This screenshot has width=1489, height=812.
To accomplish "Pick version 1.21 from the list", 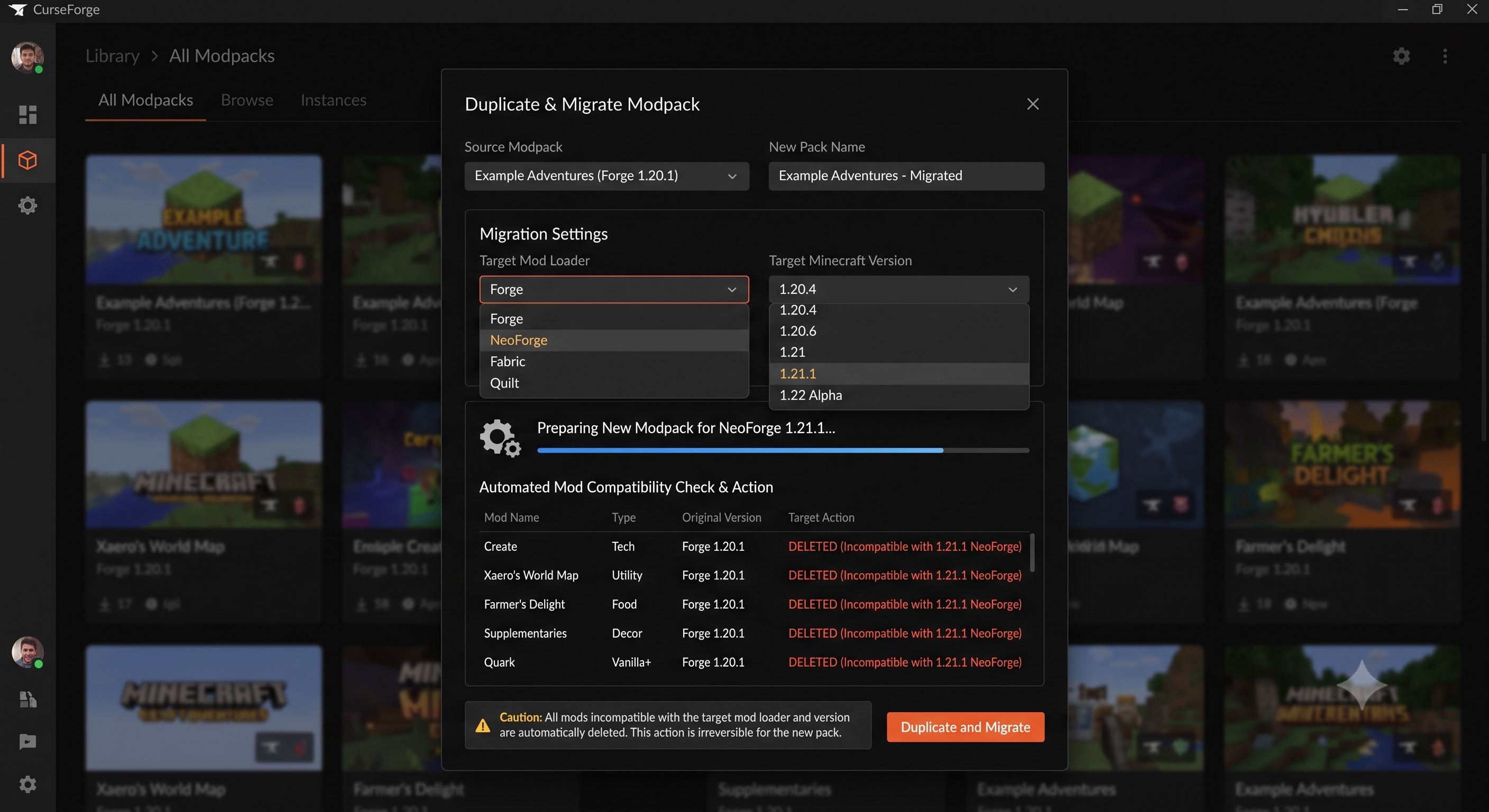I will 899,353.
